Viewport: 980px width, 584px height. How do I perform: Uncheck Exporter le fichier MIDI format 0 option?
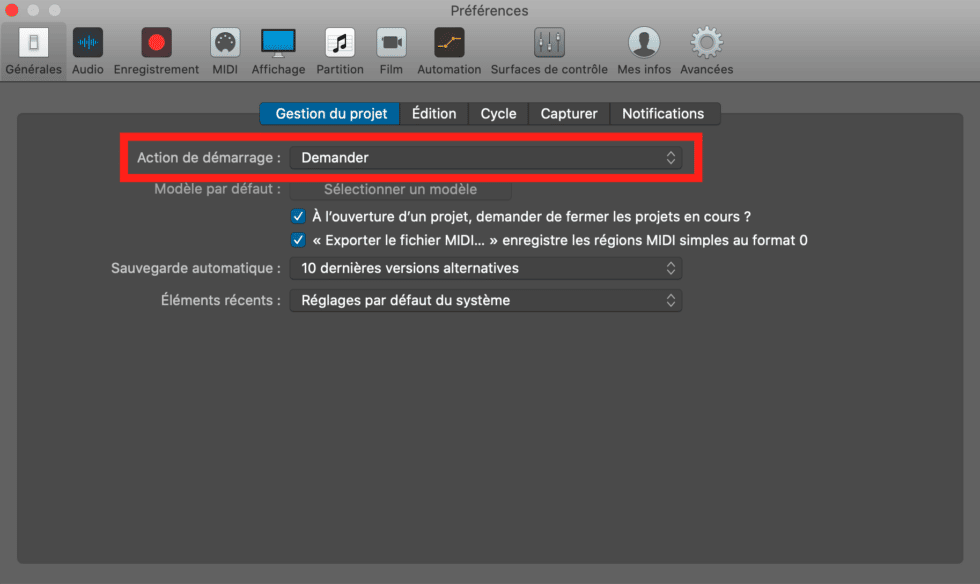click(298, 240)
